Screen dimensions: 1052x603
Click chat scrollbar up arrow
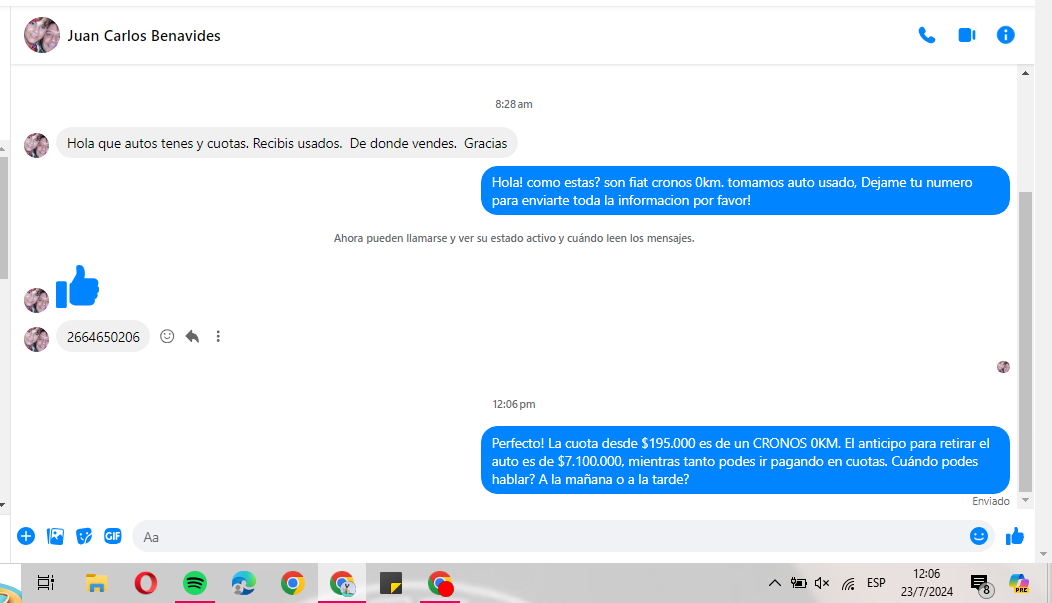coord(1025,73)
